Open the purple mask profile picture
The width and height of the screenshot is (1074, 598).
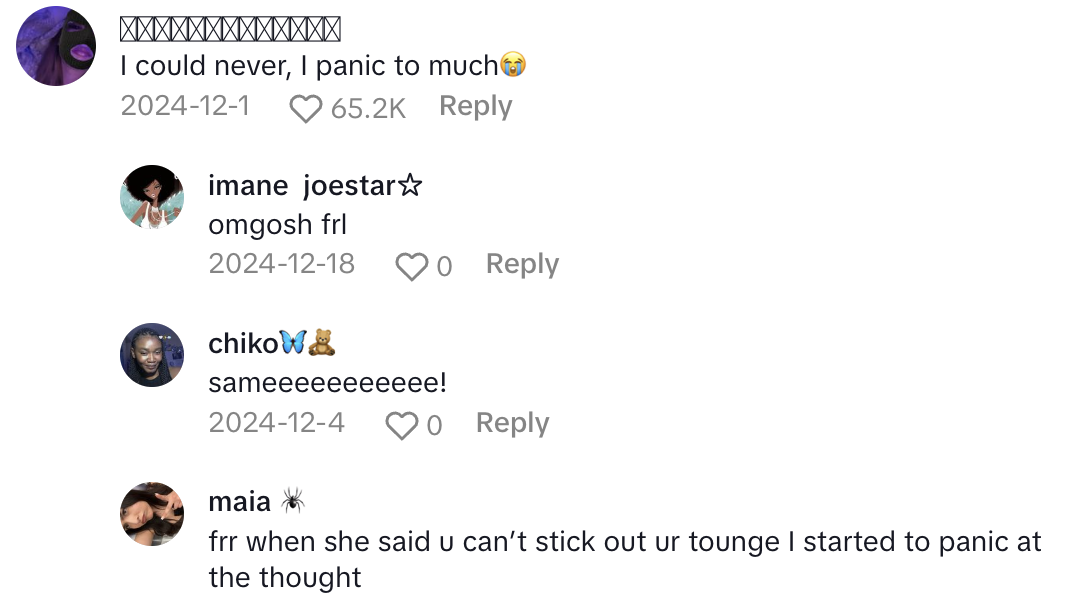(x=57, y=46)
